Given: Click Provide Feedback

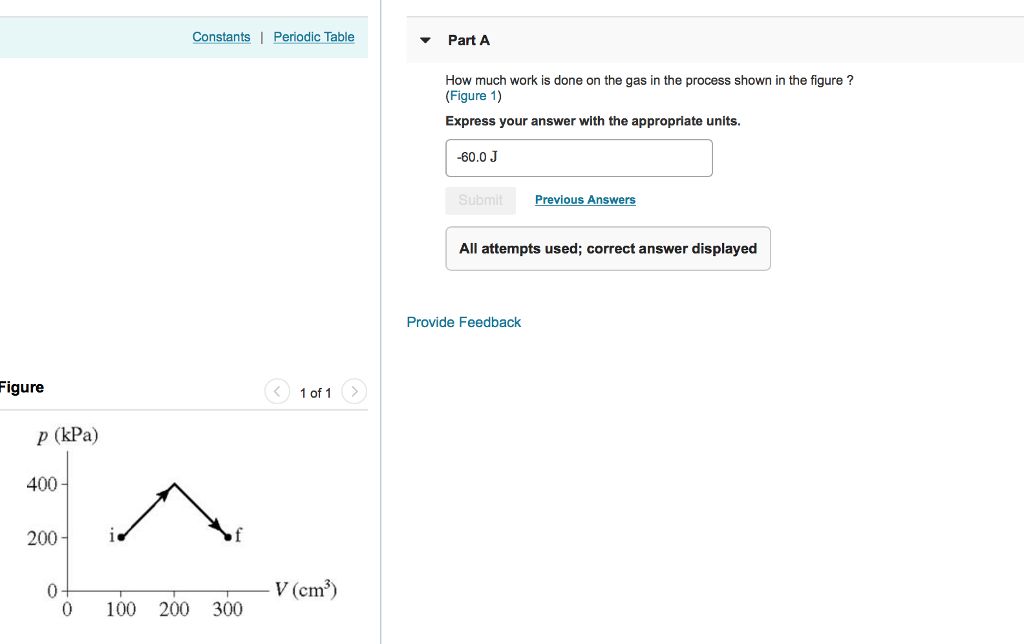Looking at the screenshot, I should [463, 322].
